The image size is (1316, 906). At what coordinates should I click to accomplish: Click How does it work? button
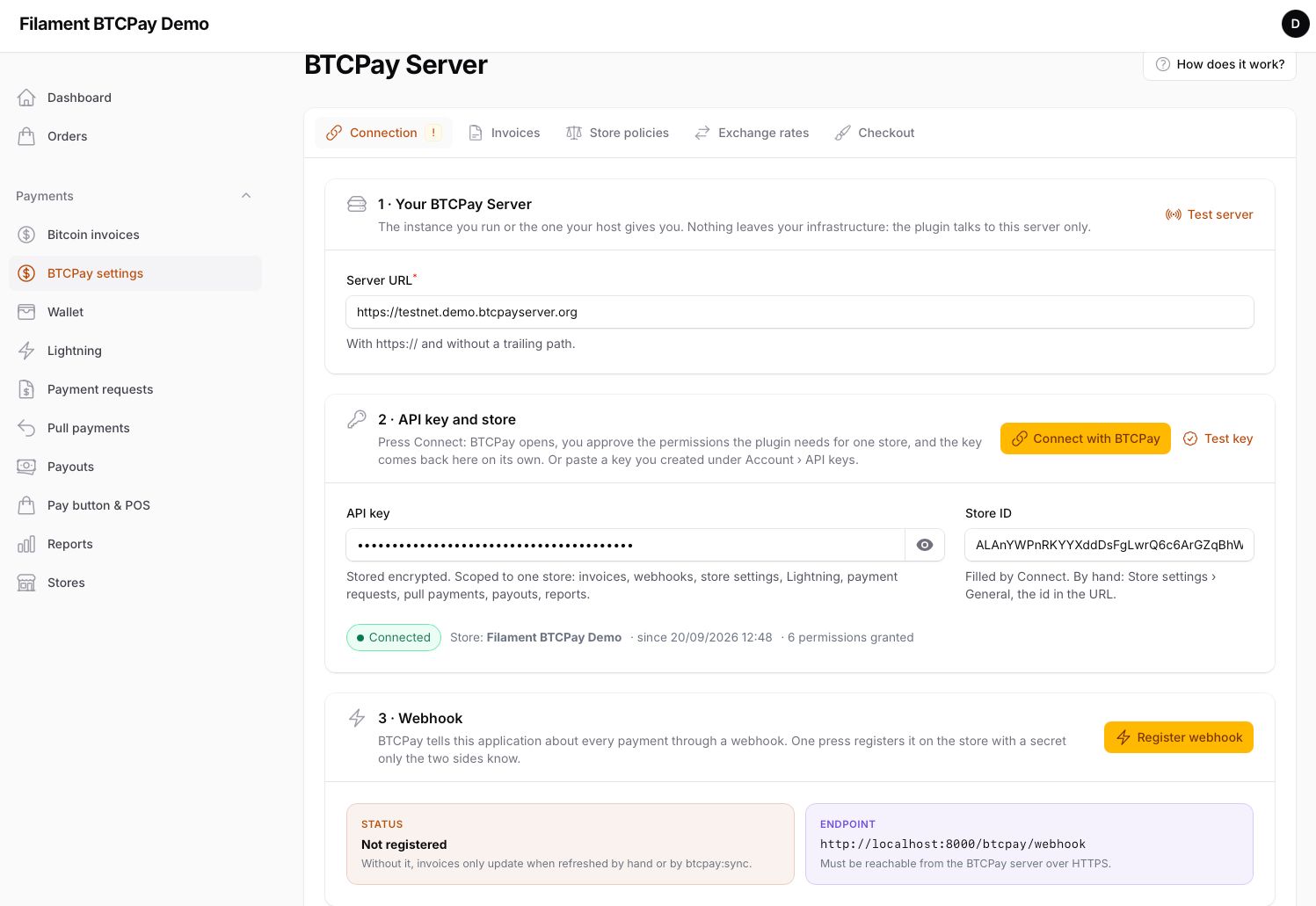coord(1220,64)
